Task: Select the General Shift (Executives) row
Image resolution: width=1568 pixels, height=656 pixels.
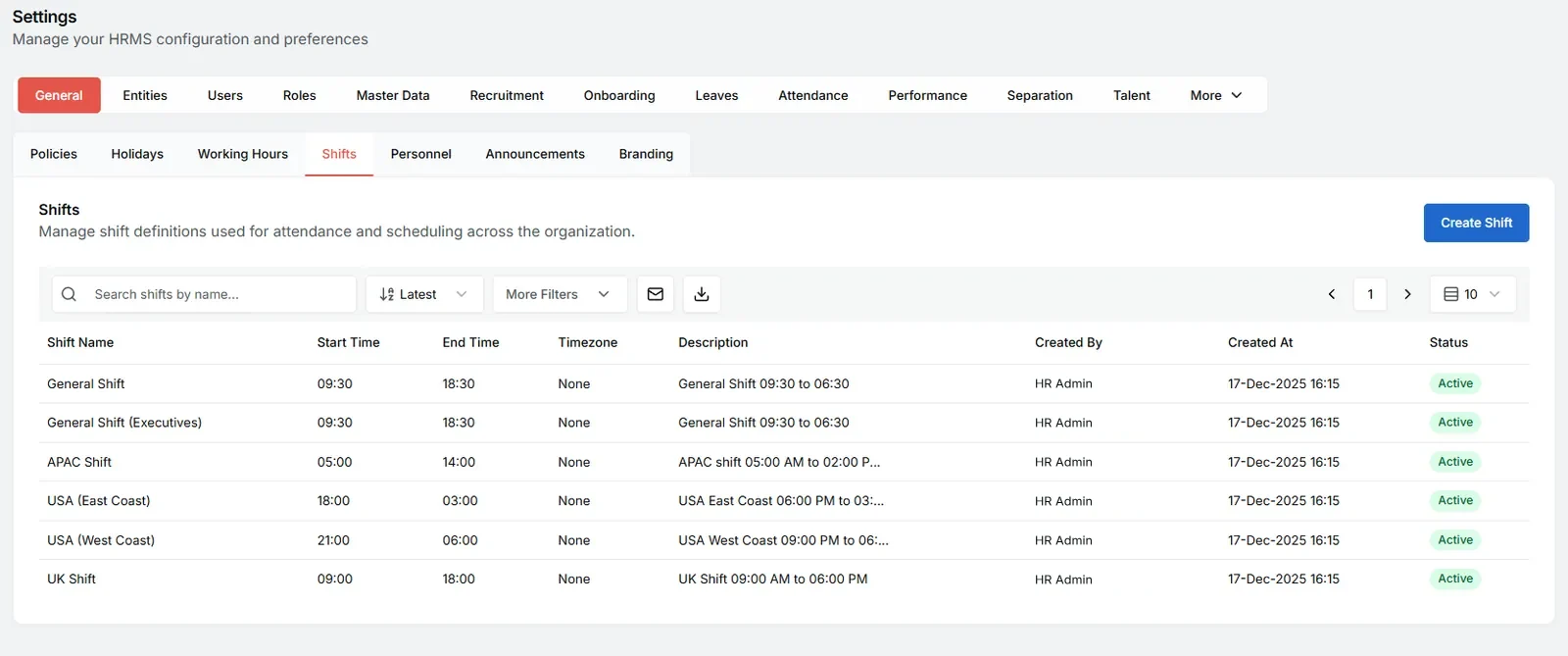Action: coord(784,423)
